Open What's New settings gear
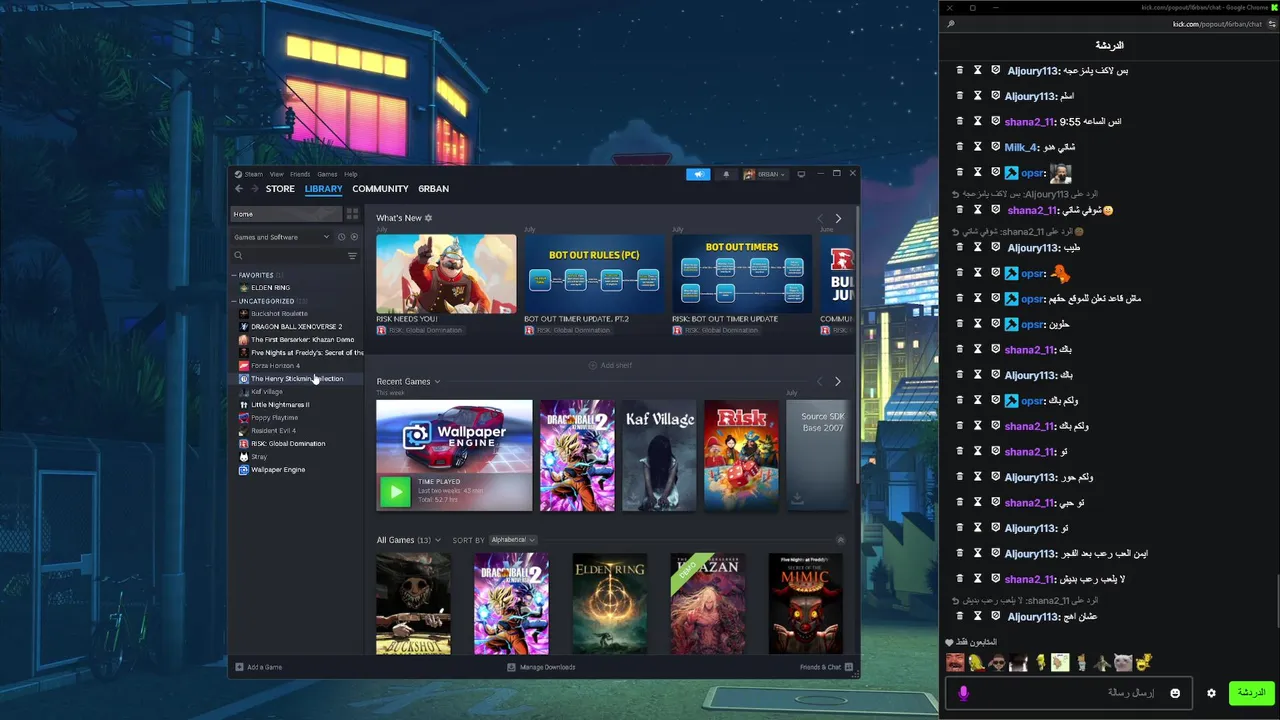This screenshot has width=1280, height=720. click(429, 218)
